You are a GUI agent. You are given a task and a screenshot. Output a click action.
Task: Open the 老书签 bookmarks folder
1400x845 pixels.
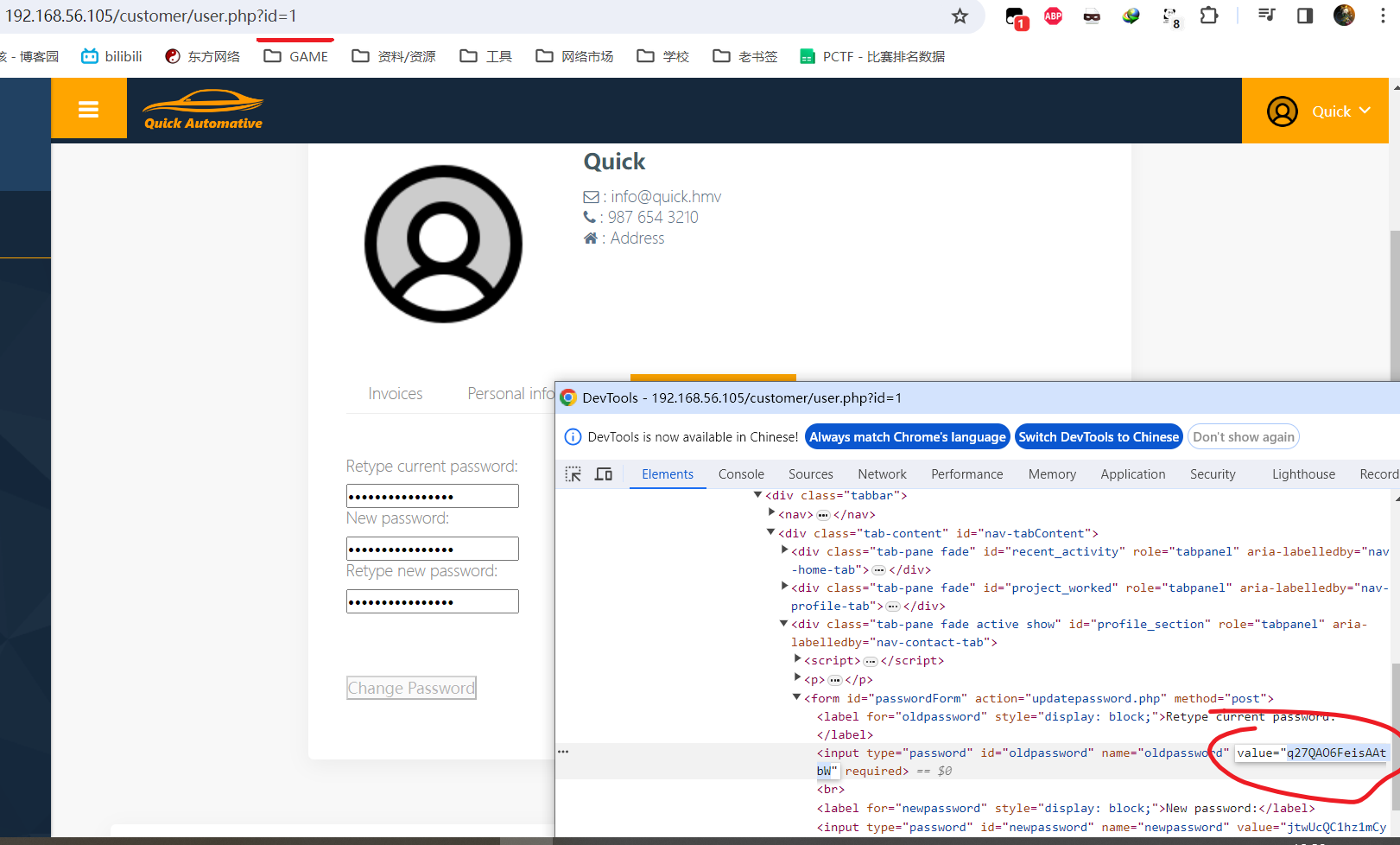tap(745, 56)
